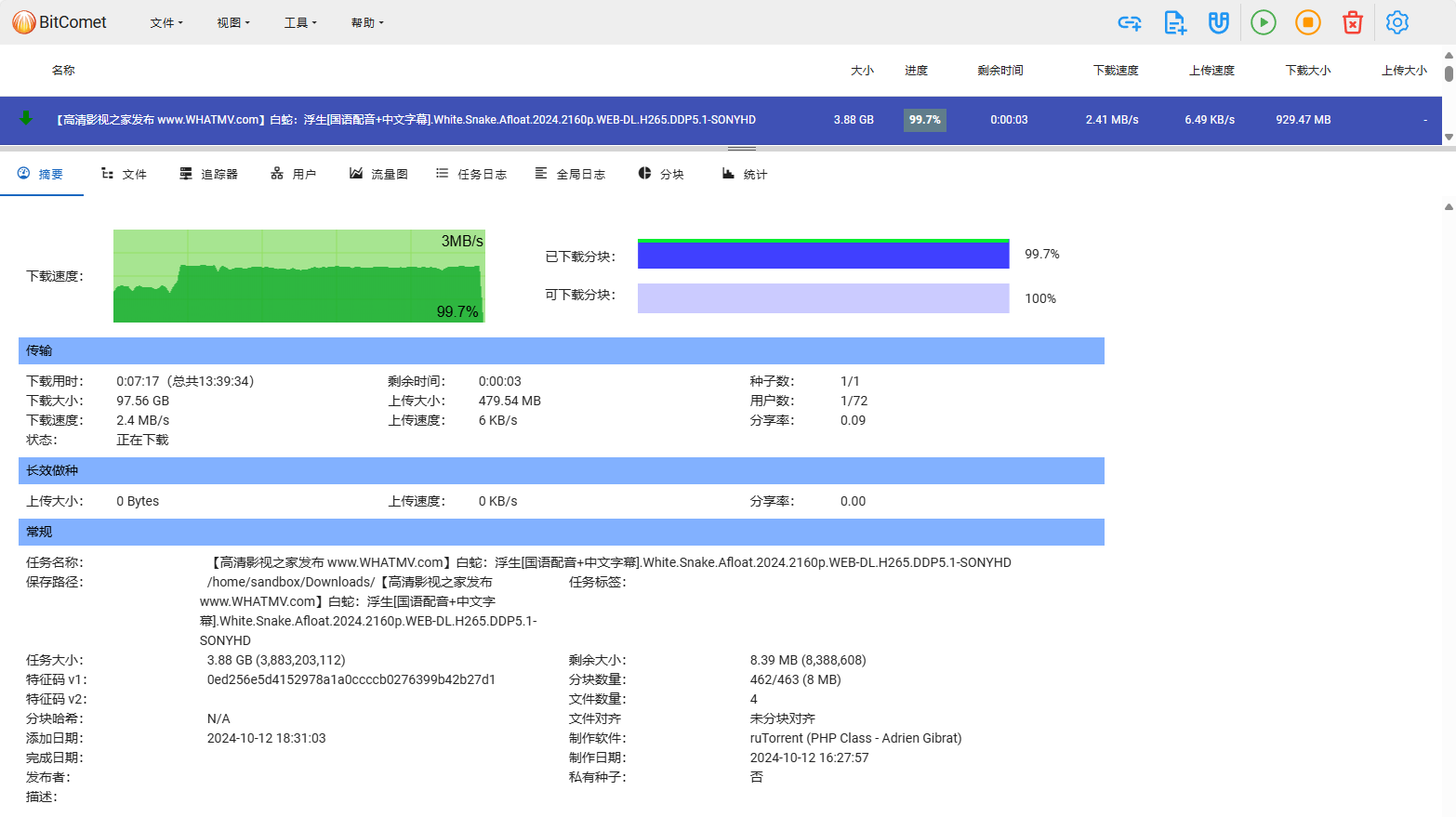Click the 479.54 MB uploaded size value
The width and height of the screenshot is (1456, 817).
coord(510,401)
